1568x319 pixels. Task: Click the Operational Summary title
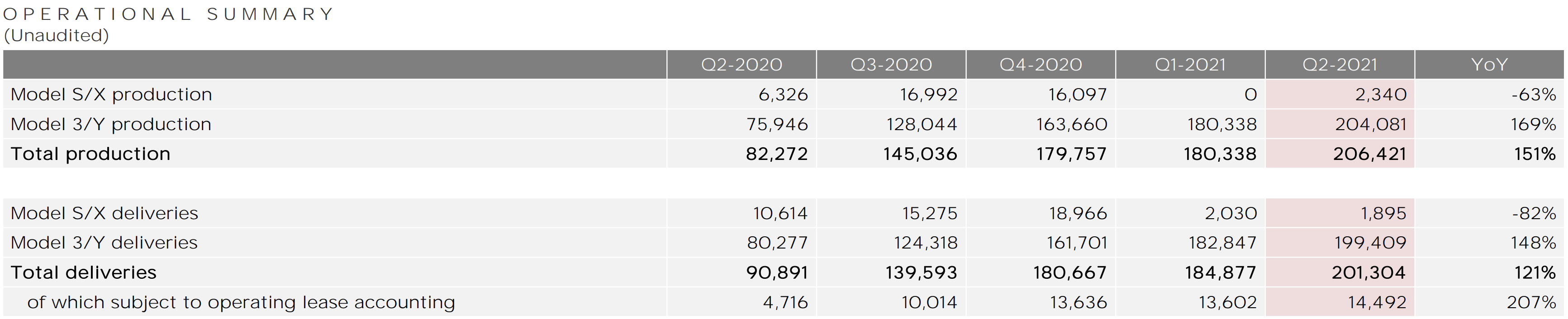[168, 14]
